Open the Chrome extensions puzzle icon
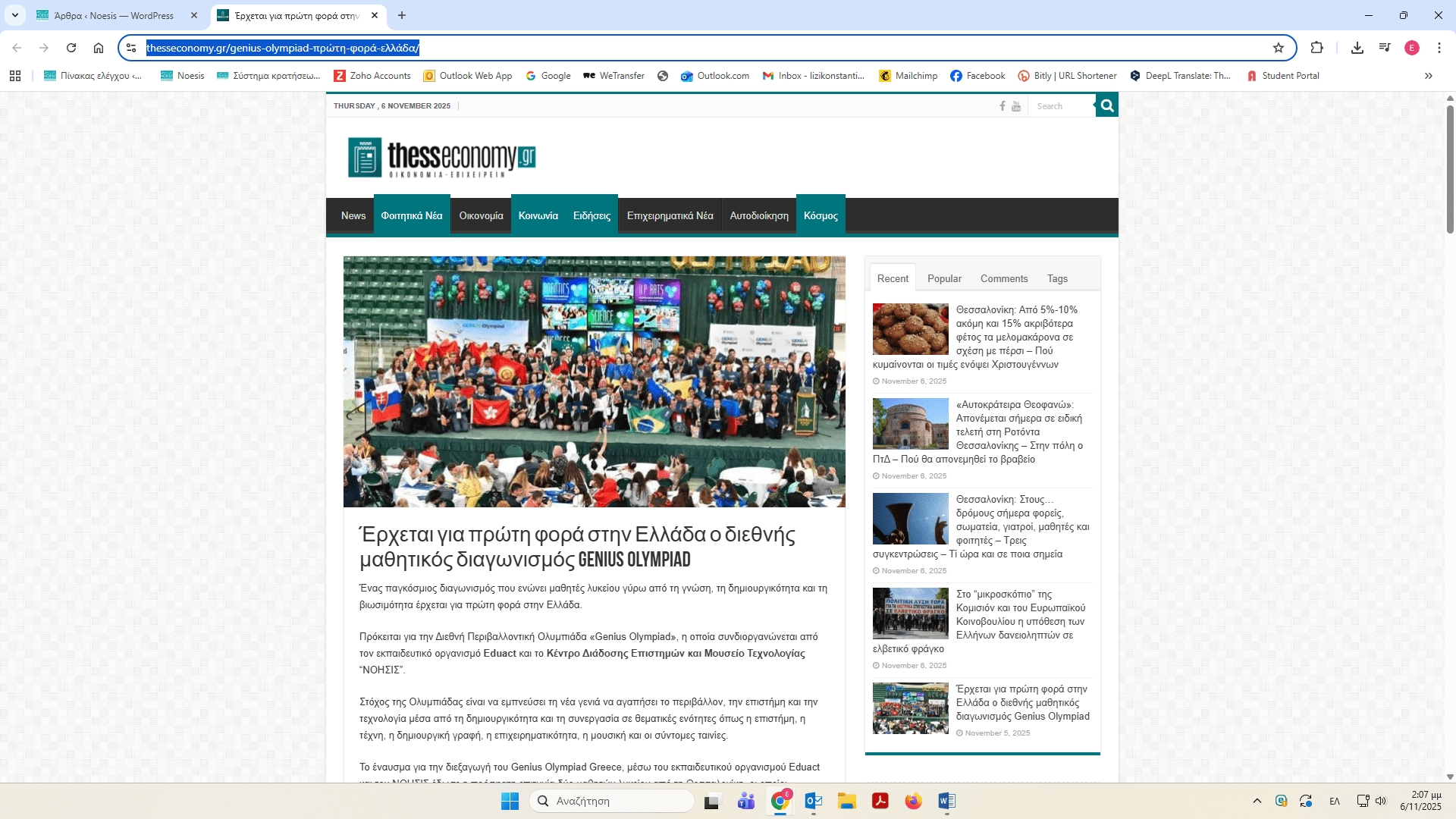Screen dimensions: 1456x819 [1316, 48]
